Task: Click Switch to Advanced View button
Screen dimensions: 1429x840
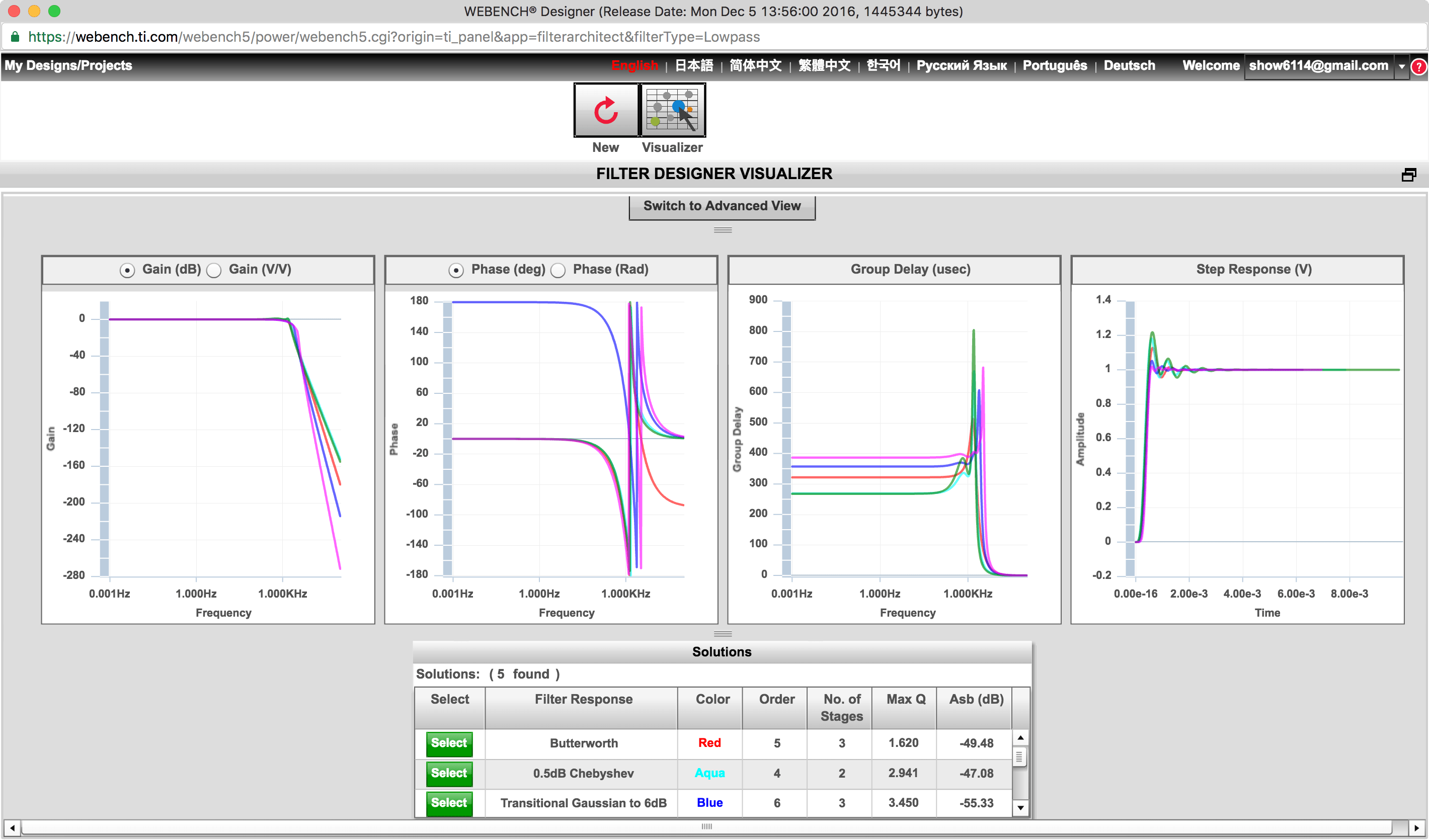Action: [722, 206]
